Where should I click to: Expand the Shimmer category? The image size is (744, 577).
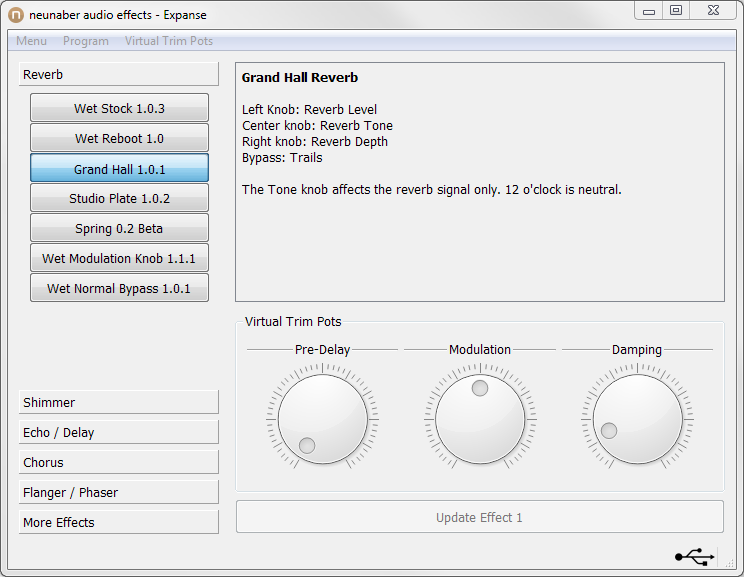119,402
